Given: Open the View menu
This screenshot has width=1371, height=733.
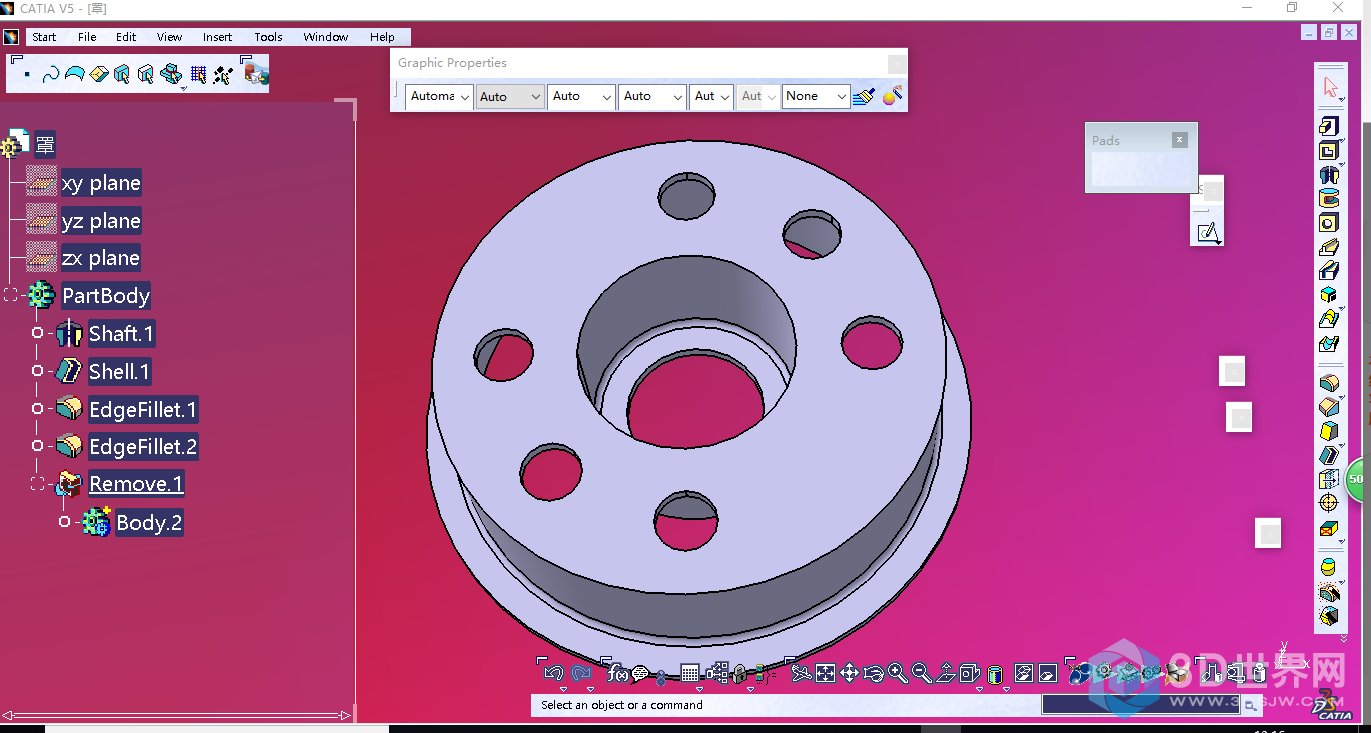Looking at the screenshot, I should pyautogui.click(x=169, y=37).
